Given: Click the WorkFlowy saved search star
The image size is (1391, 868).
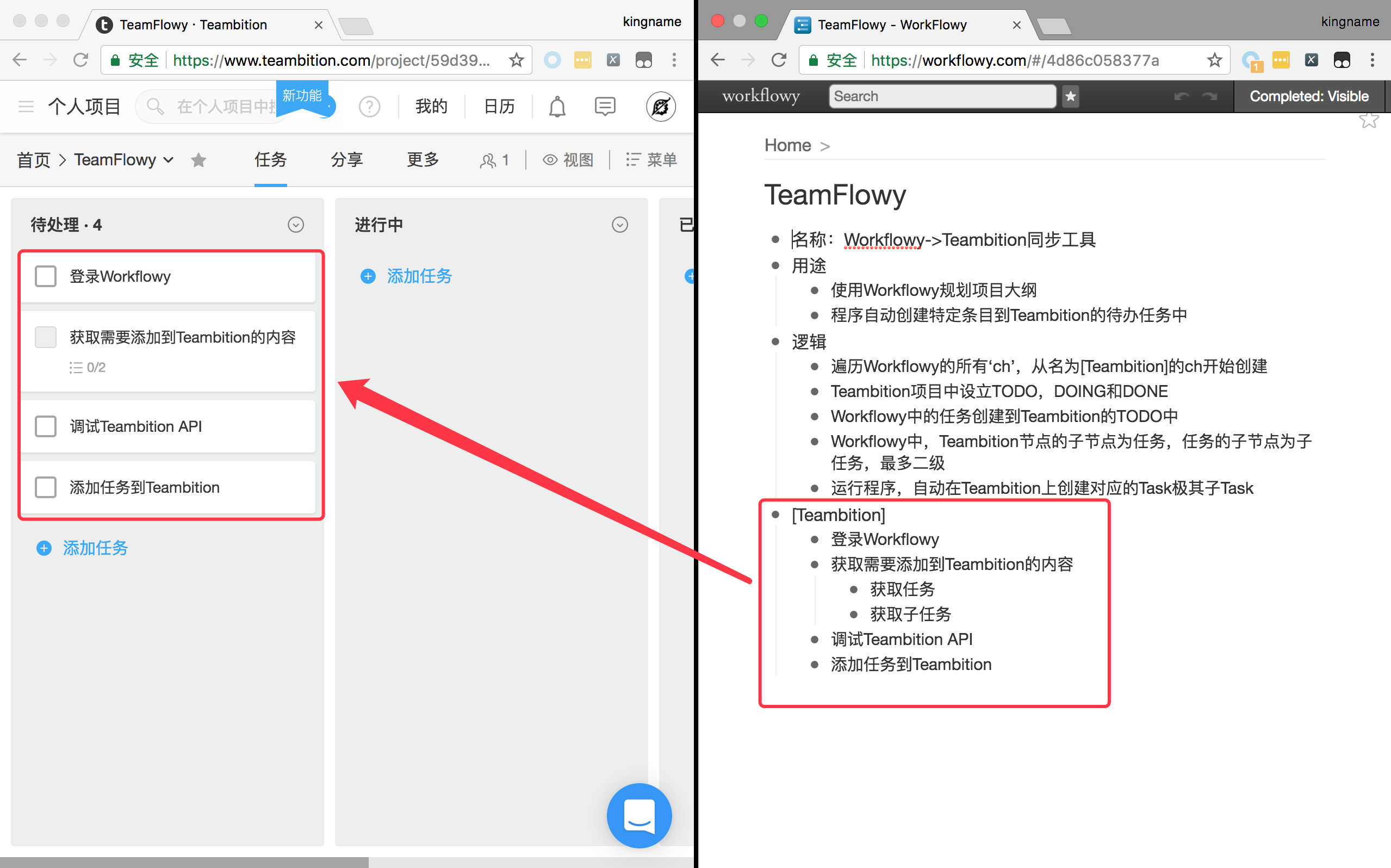Looking at the screenshot, I should (x=1070, y=96).
